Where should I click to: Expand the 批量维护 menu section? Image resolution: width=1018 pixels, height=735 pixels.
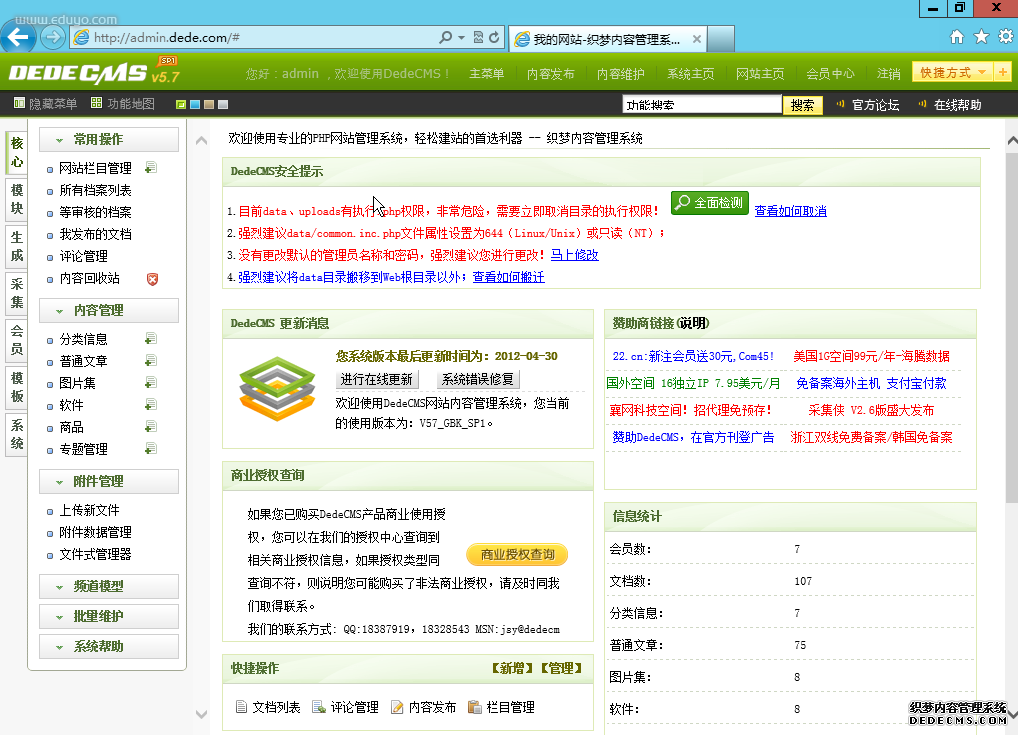point(109,616)
